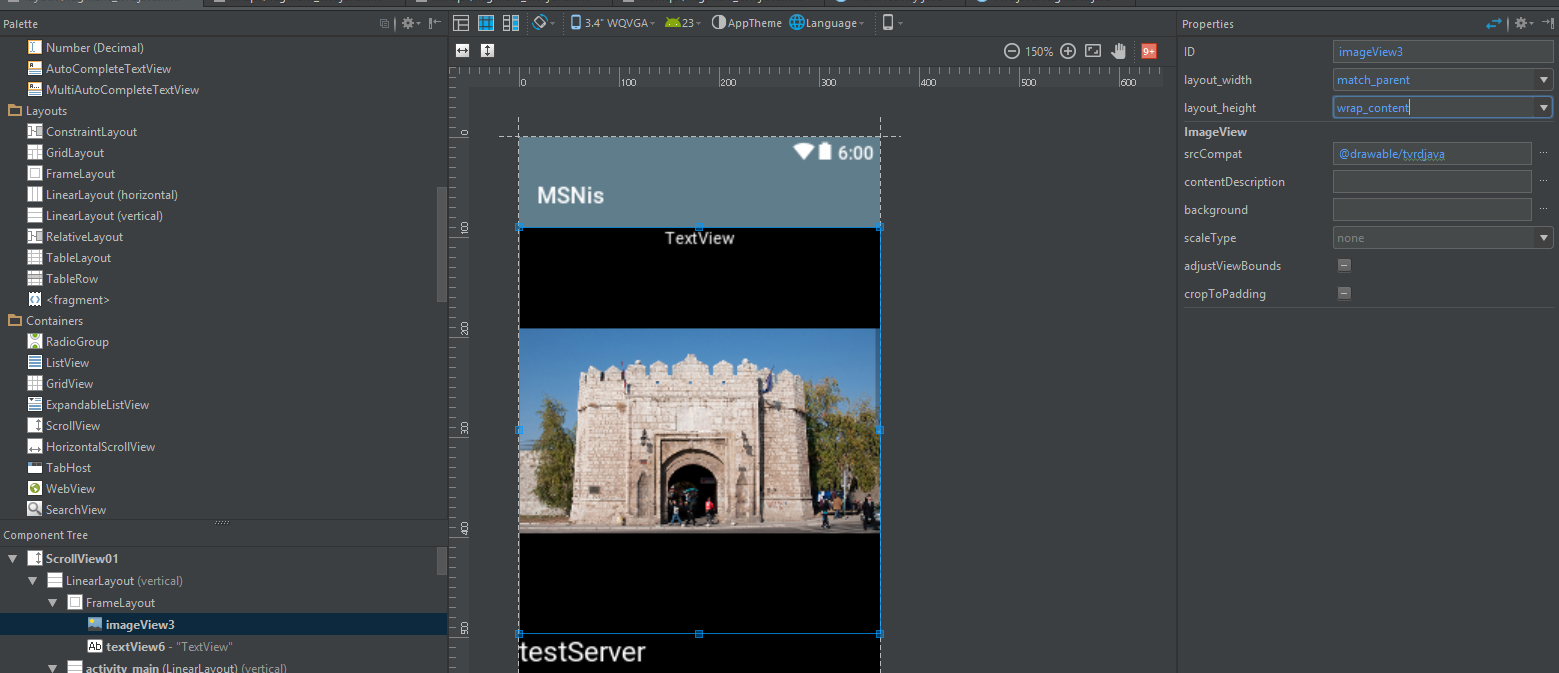Image resolution: width=1559 pixels, height=673 pixels.
Task: Select RelativeLayout in the palette
Action: point(76,237)
